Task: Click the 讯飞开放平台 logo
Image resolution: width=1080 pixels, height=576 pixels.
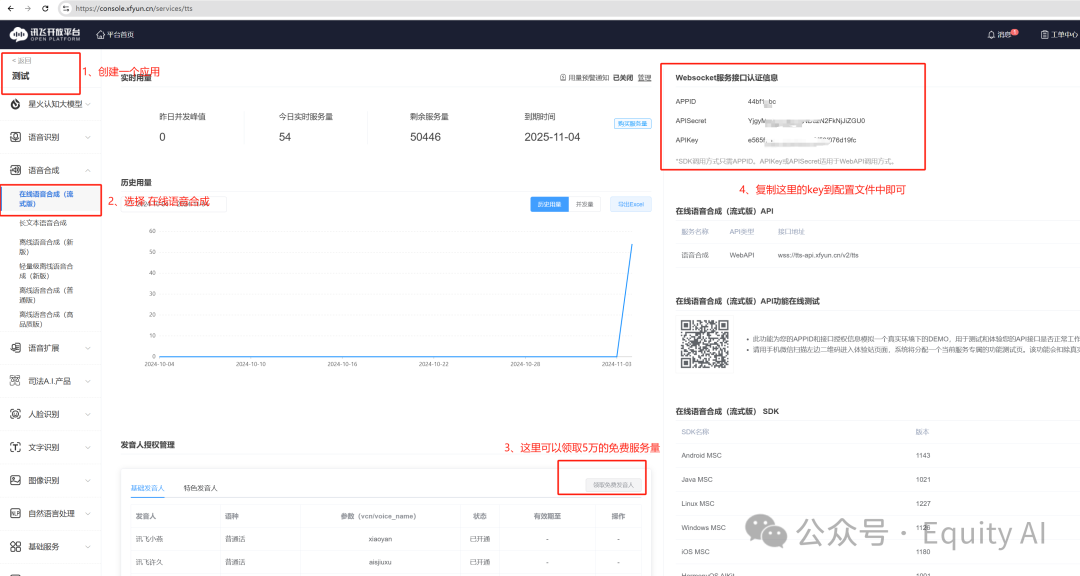Action: (45, 34)
